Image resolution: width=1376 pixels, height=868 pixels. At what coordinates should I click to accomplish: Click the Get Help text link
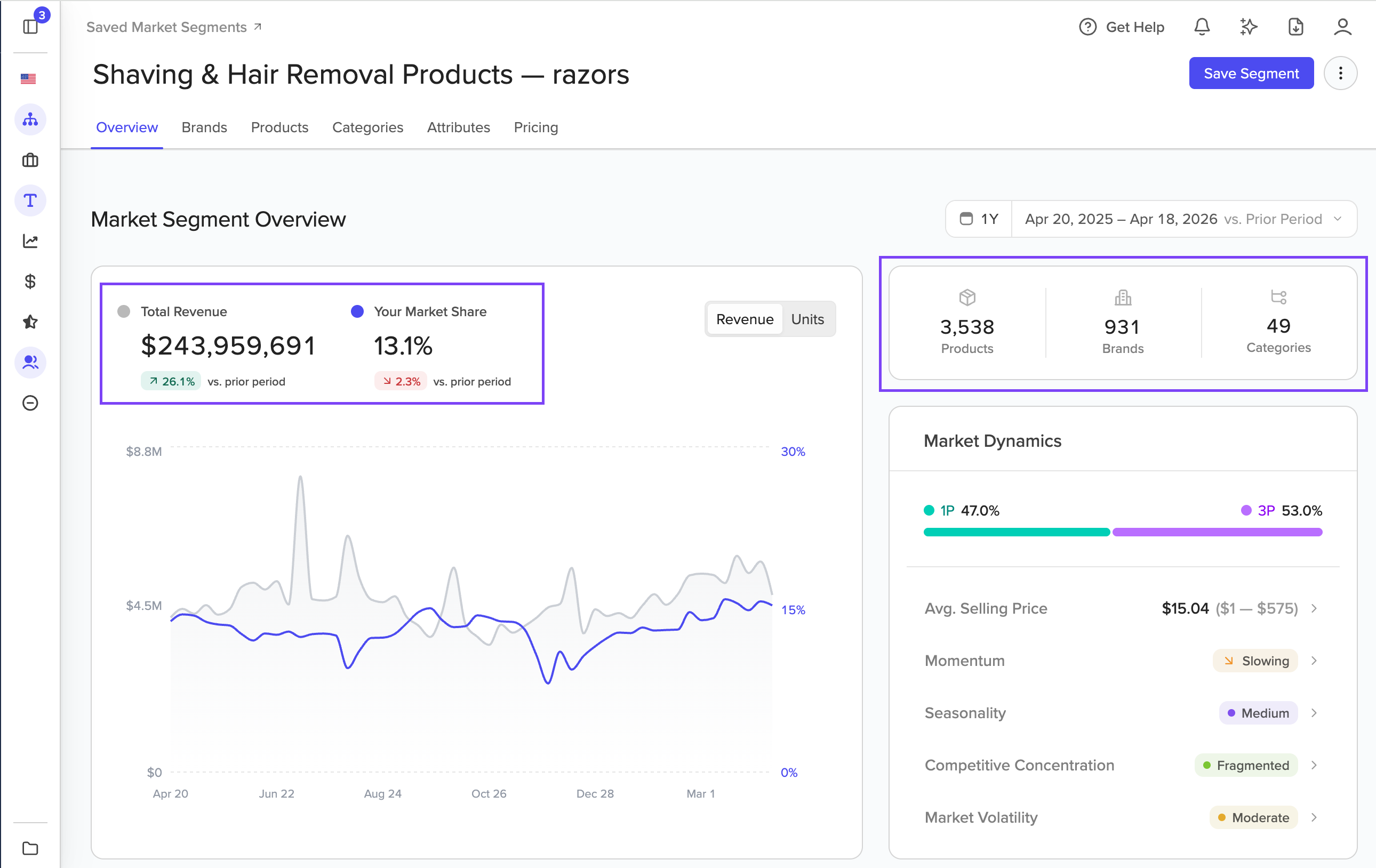(x=1134, y=27)
